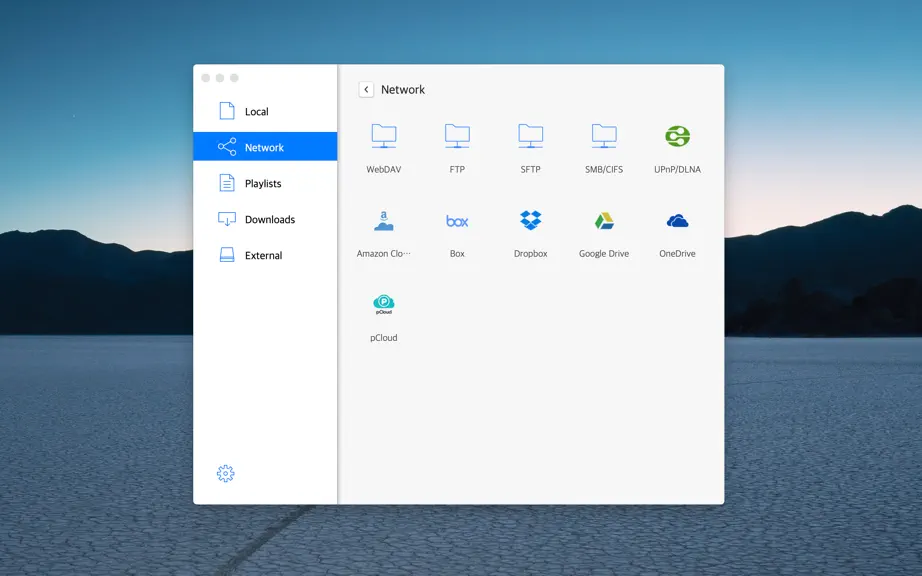
Task: Click the FTP label text
Action: [457, 169]
